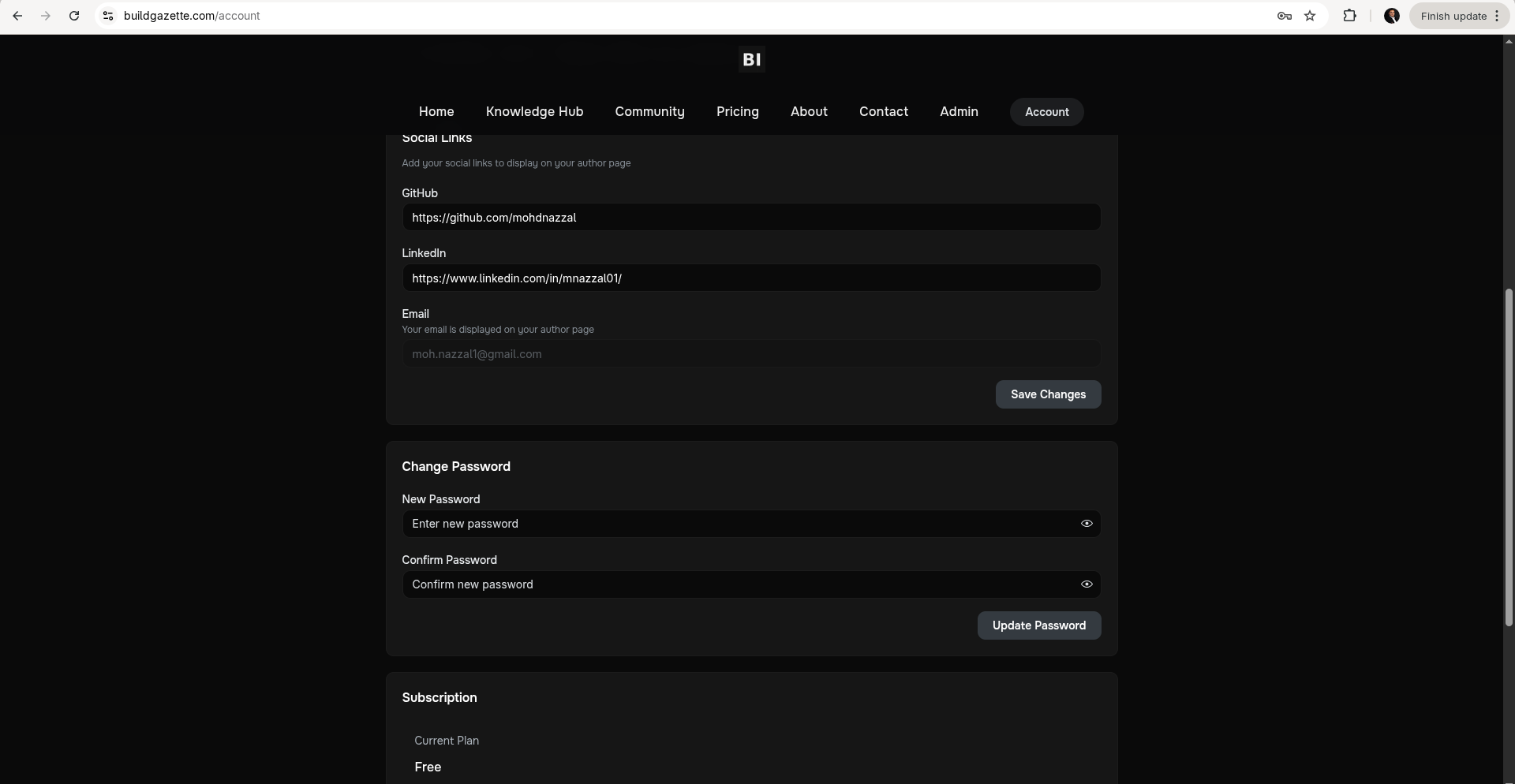Click the Finish update button
Image resolution: width=1515 pixels, height=784 pixels.
1460,16
